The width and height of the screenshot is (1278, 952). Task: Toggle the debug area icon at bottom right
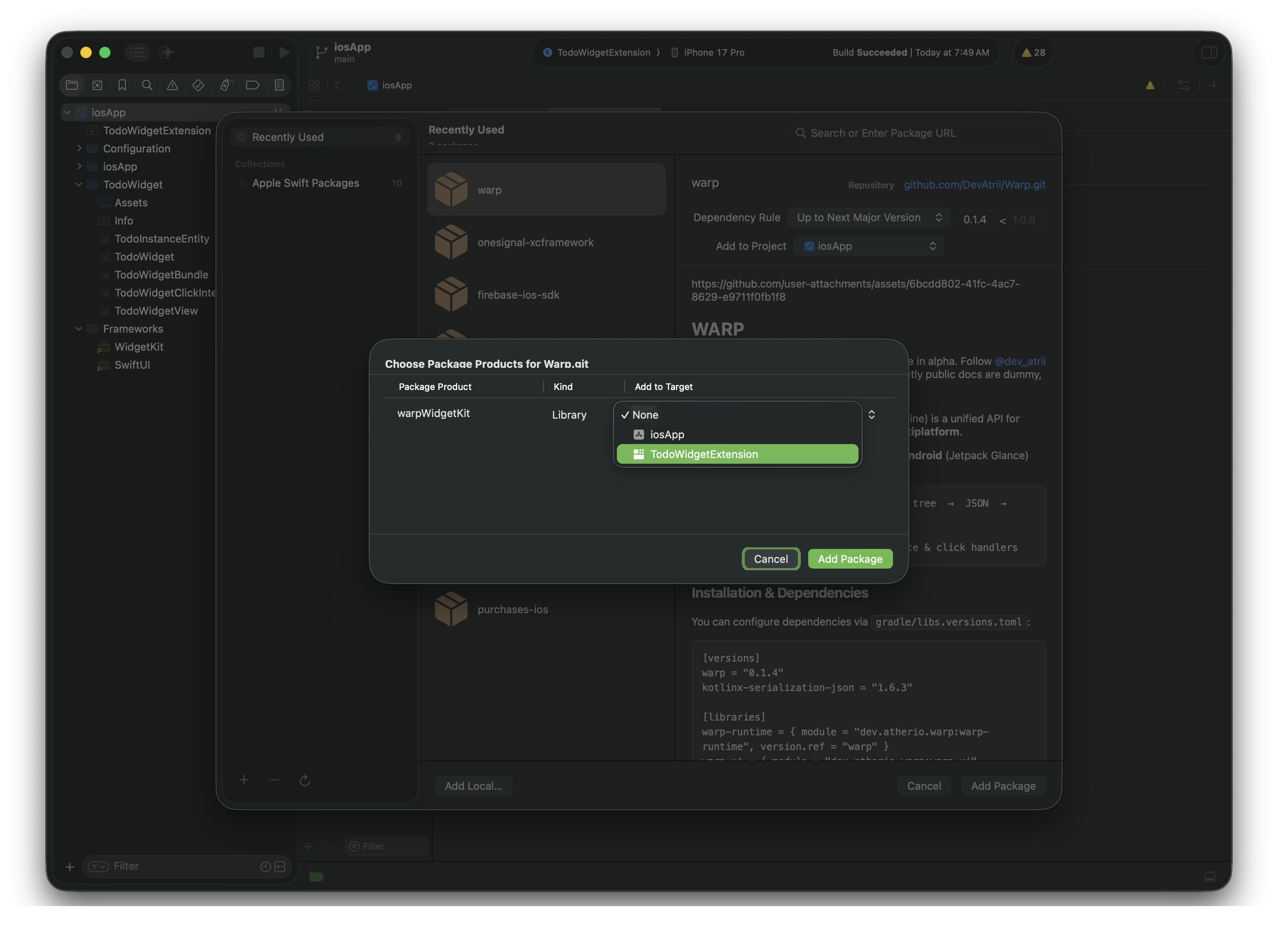point(1210,877)
